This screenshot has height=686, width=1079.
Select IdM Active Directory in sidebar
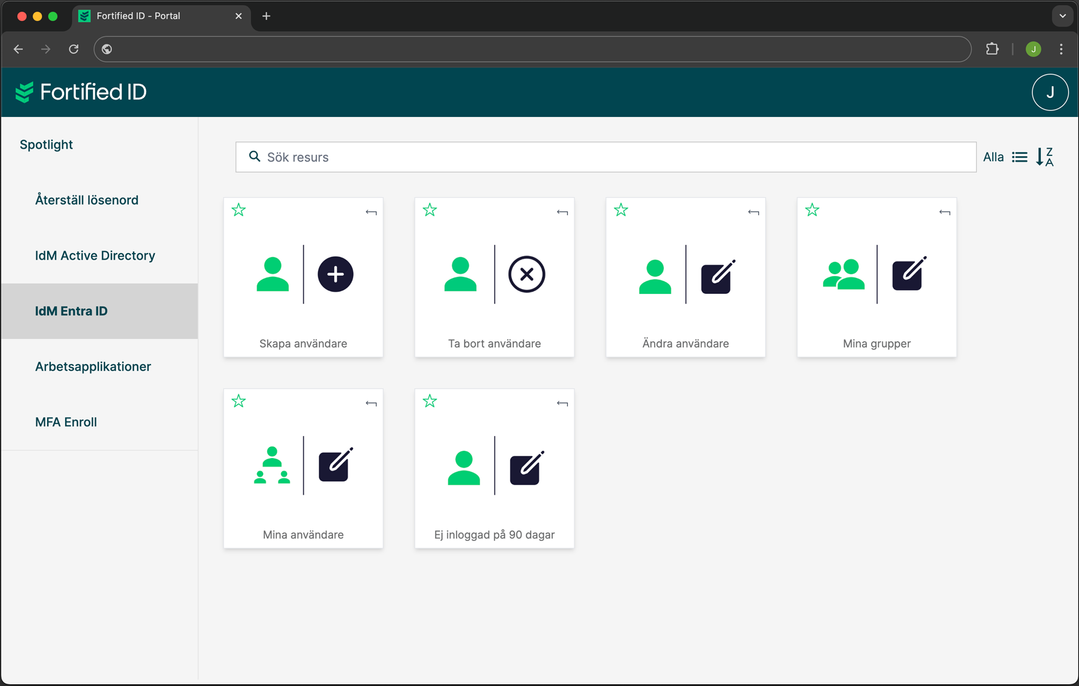95,255
